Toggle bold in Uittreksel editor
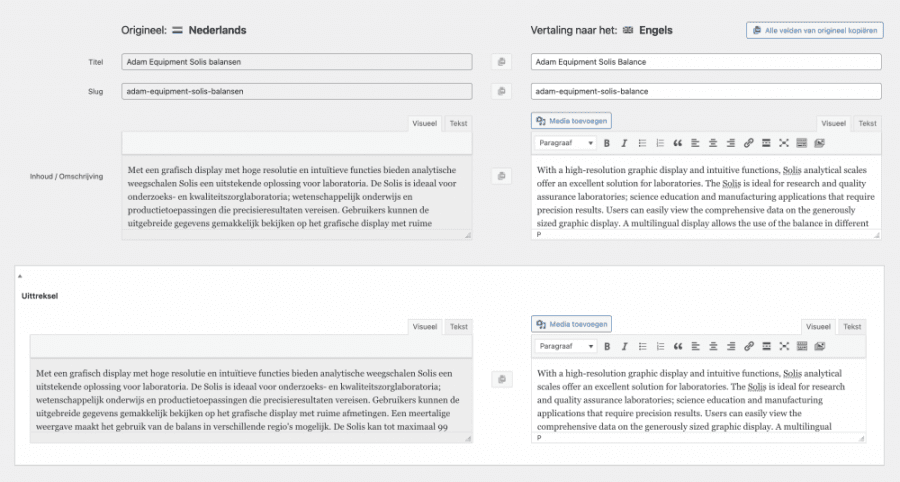Screen dimensions: 900x482 click(x=607, y=346)
